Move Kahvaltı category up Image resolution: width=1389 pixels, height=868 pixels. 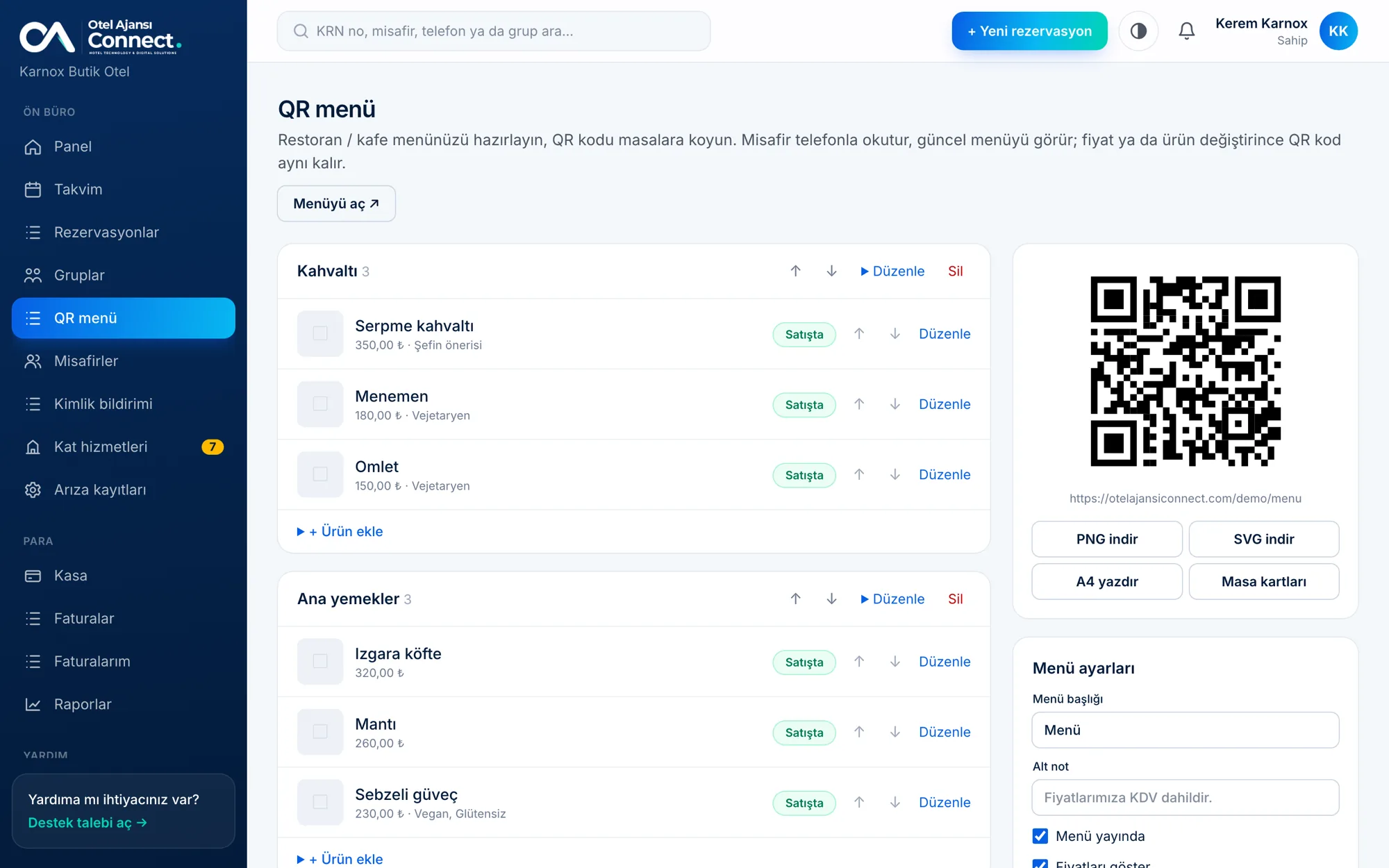click(795, 272)
